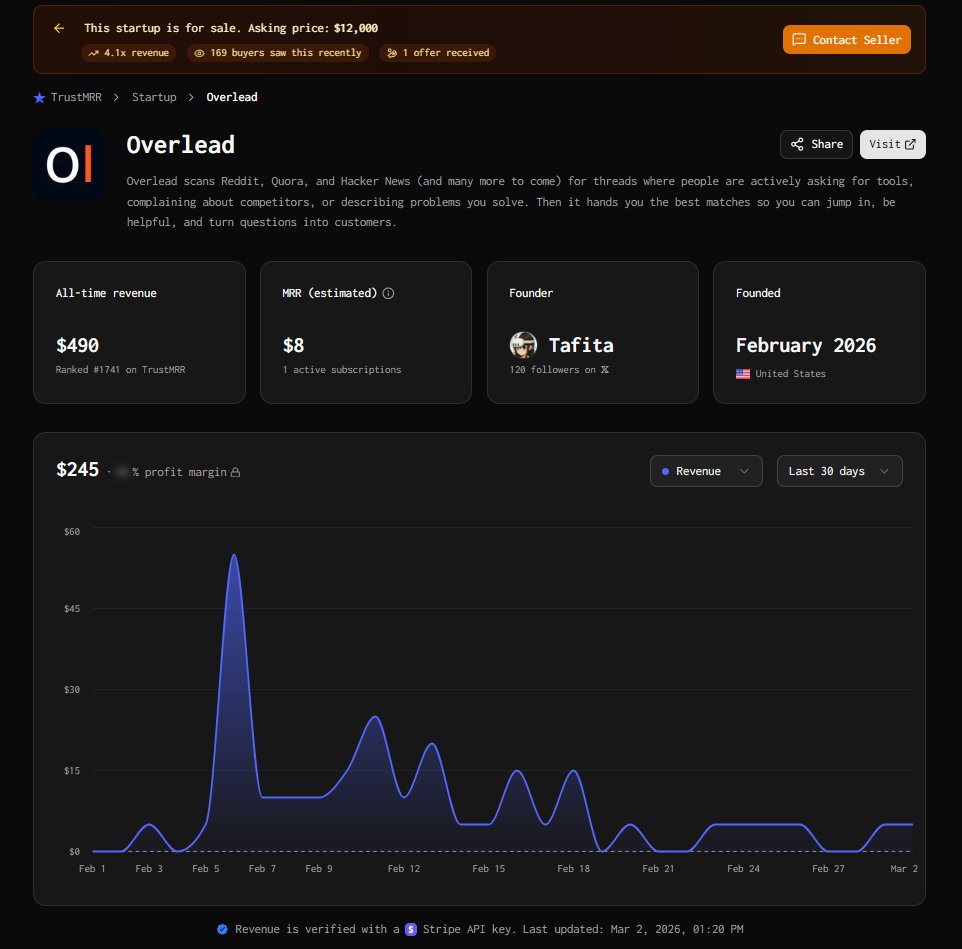This screenshot has height=949, width=962.
Task: Click the $60 y-axis label
Action: (72, 531)
